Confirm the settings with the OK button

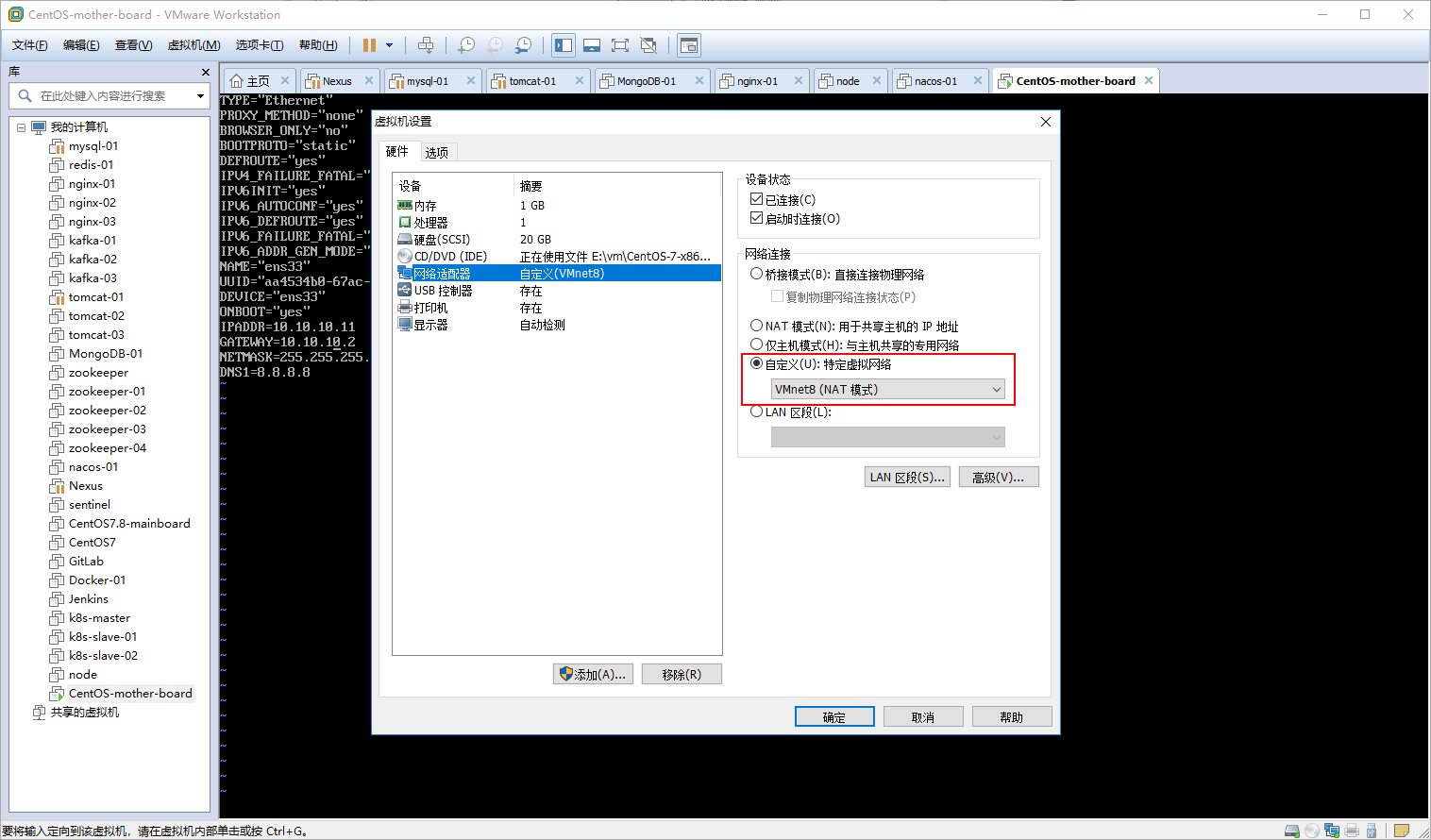834,716
